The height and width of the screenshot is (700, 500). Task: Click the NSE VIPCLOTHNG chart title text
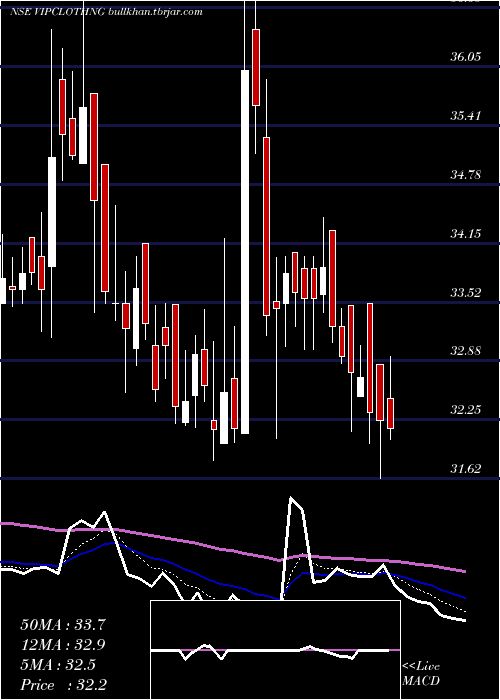106,12
